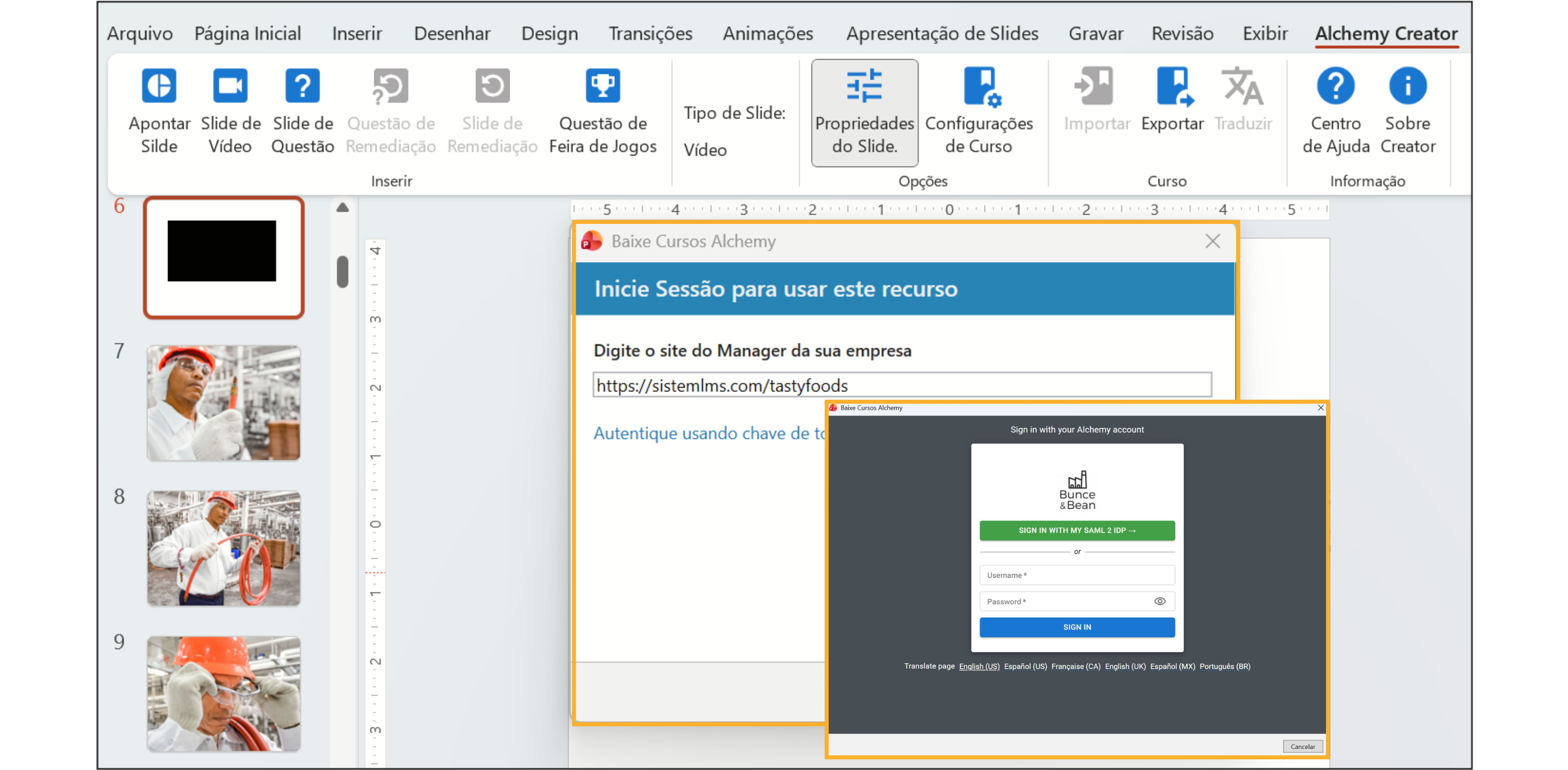Click the Apontar Slide icon
Viewport: 1568px width, 770px height.
click(x=159, y=87)
